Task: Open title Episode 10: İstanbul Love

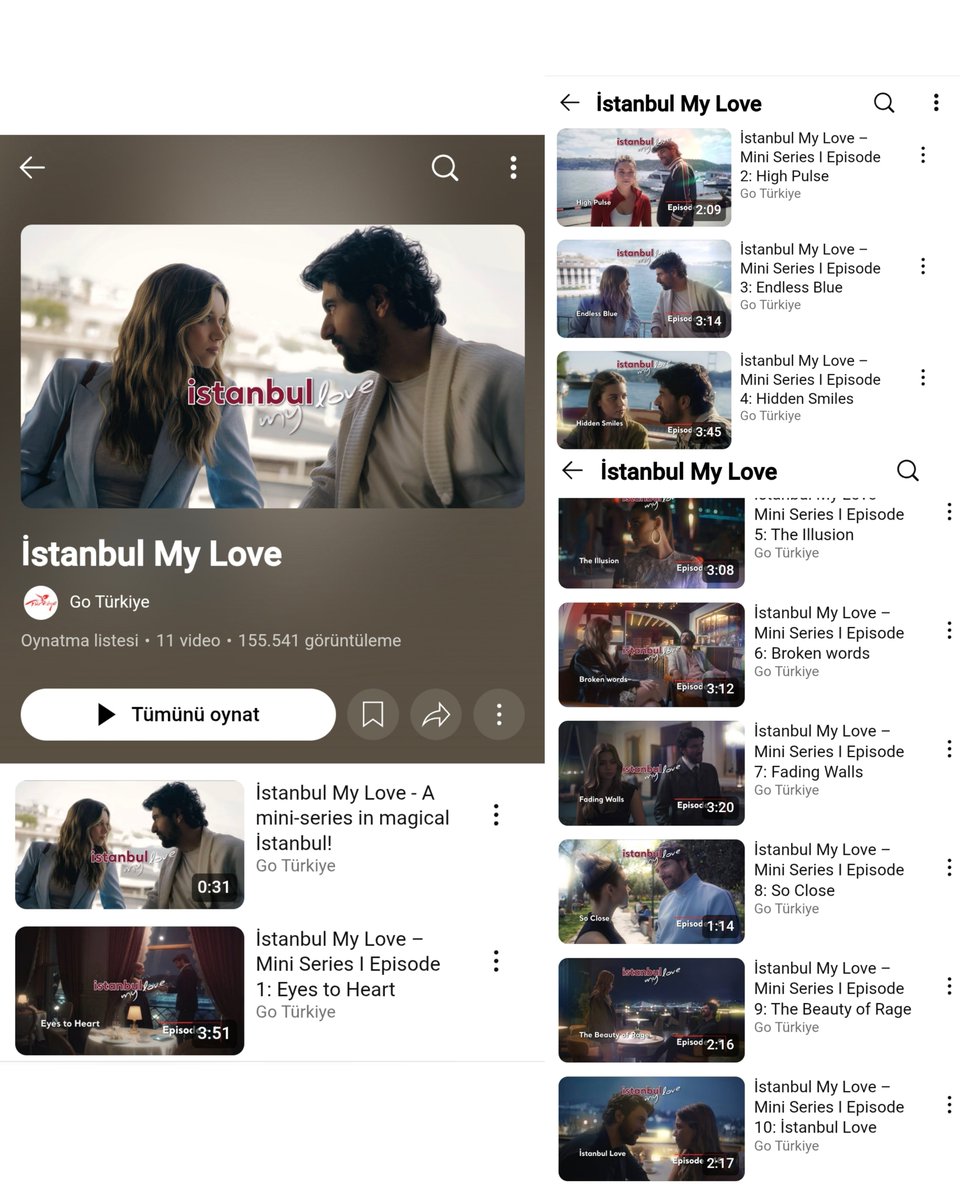Action: [829, 1106]
